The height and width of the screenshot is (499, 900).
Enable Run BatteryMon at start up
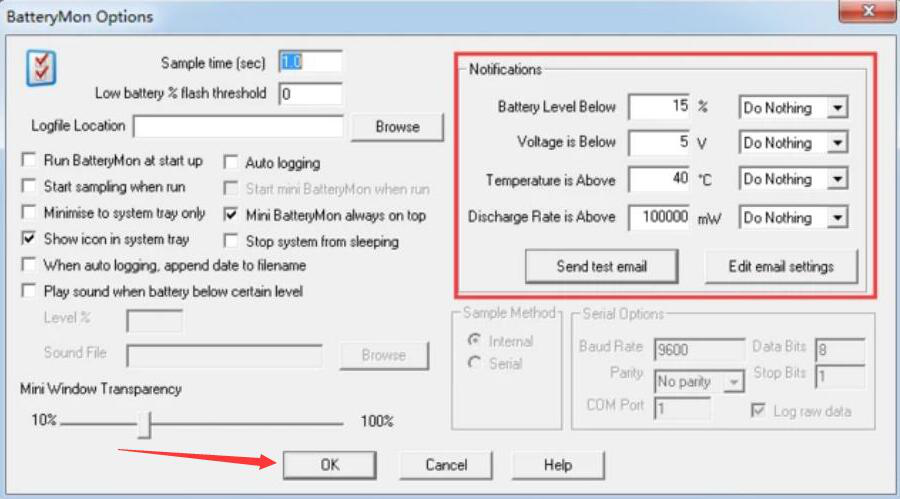click(29, 160)
